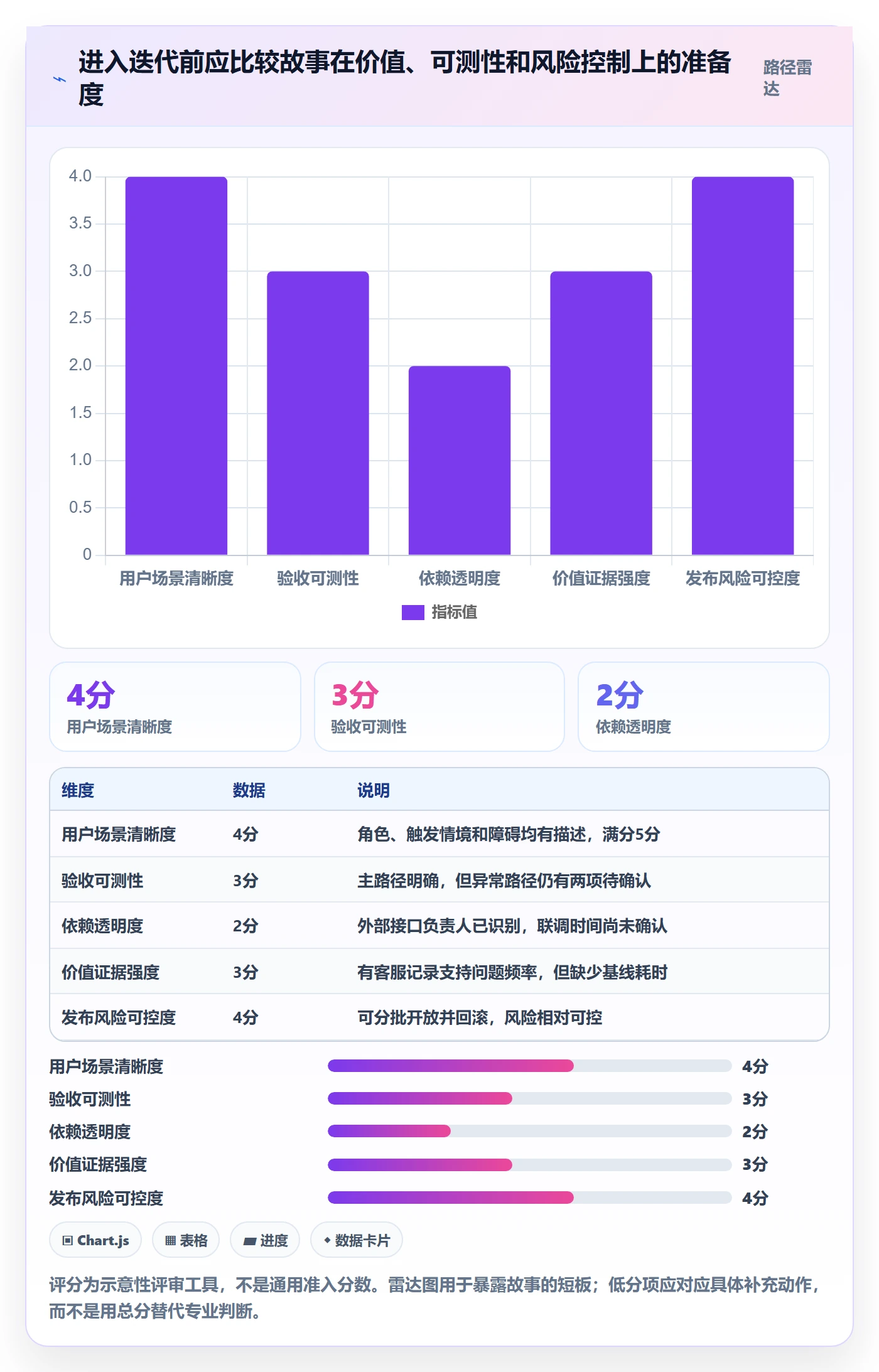Toggle the 指标值 legend color box

[x=413, y=612]
